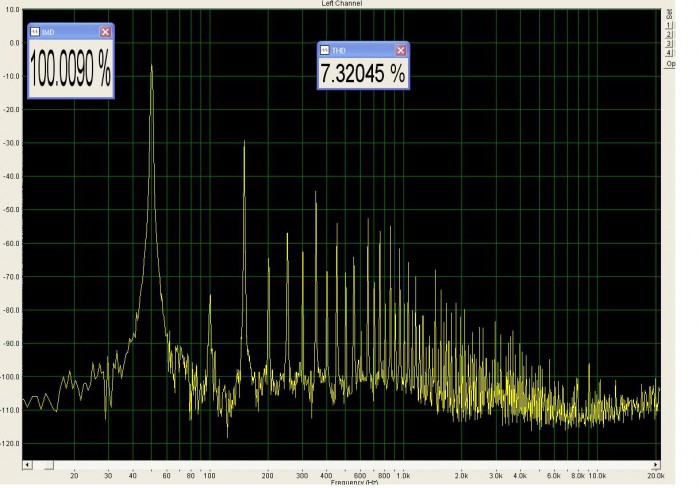Screen dimensions: 700x488
Task: Click the 100.0090 % IMD readout
Action: click(71, 68)
